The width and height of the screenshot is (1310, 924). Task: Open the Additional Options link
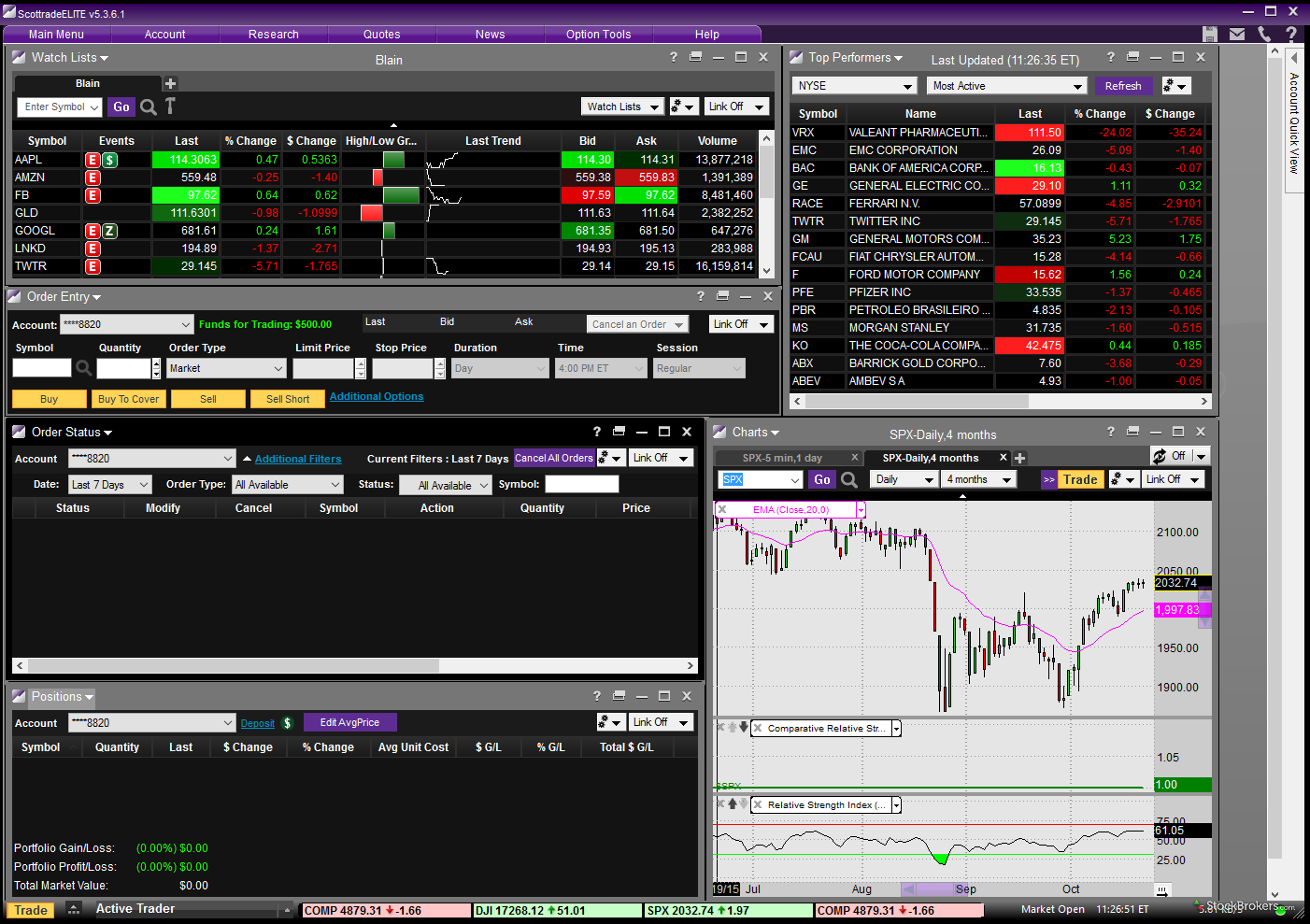coord(377,396)
